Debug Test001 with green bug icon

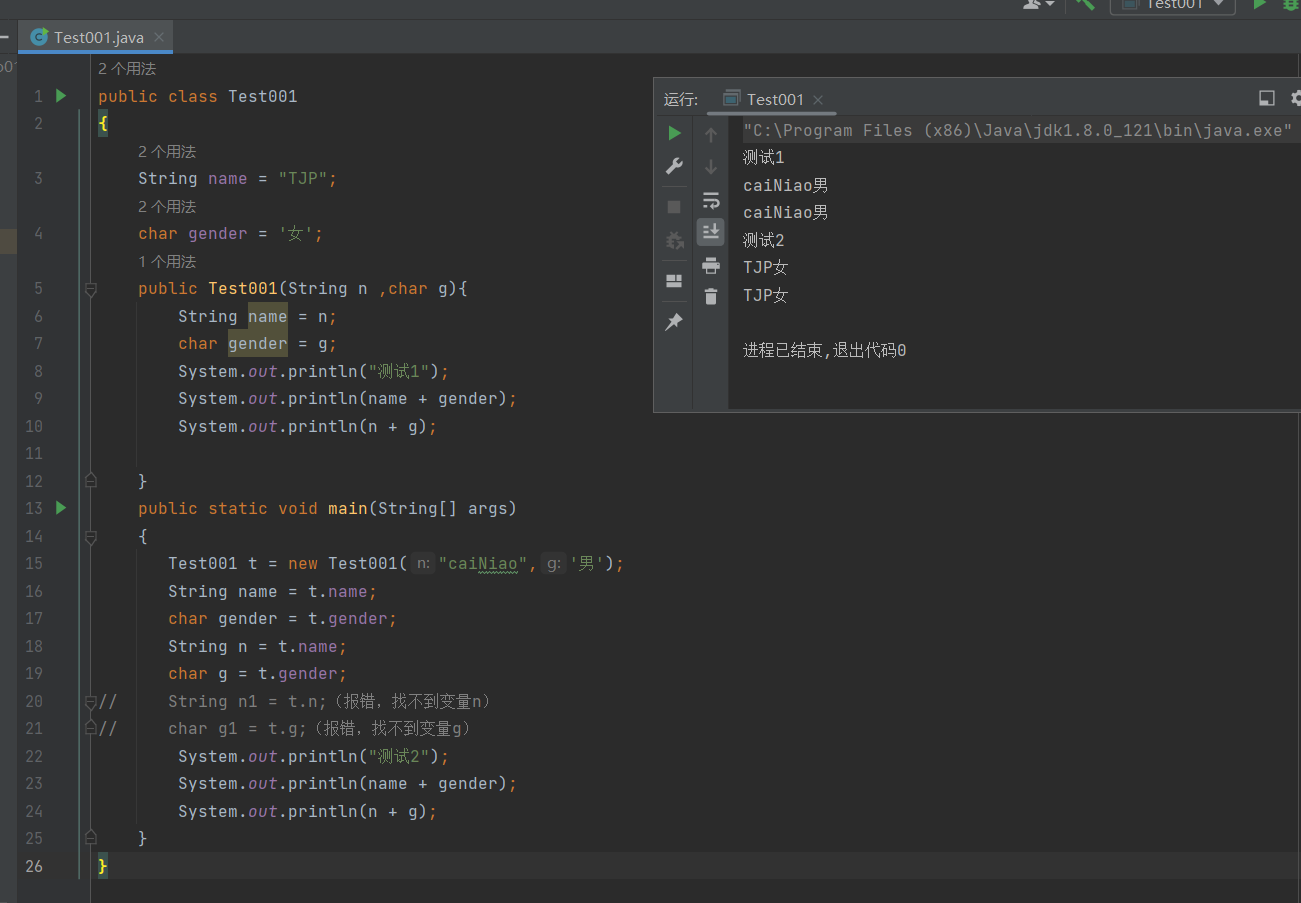coord(1291,4)
